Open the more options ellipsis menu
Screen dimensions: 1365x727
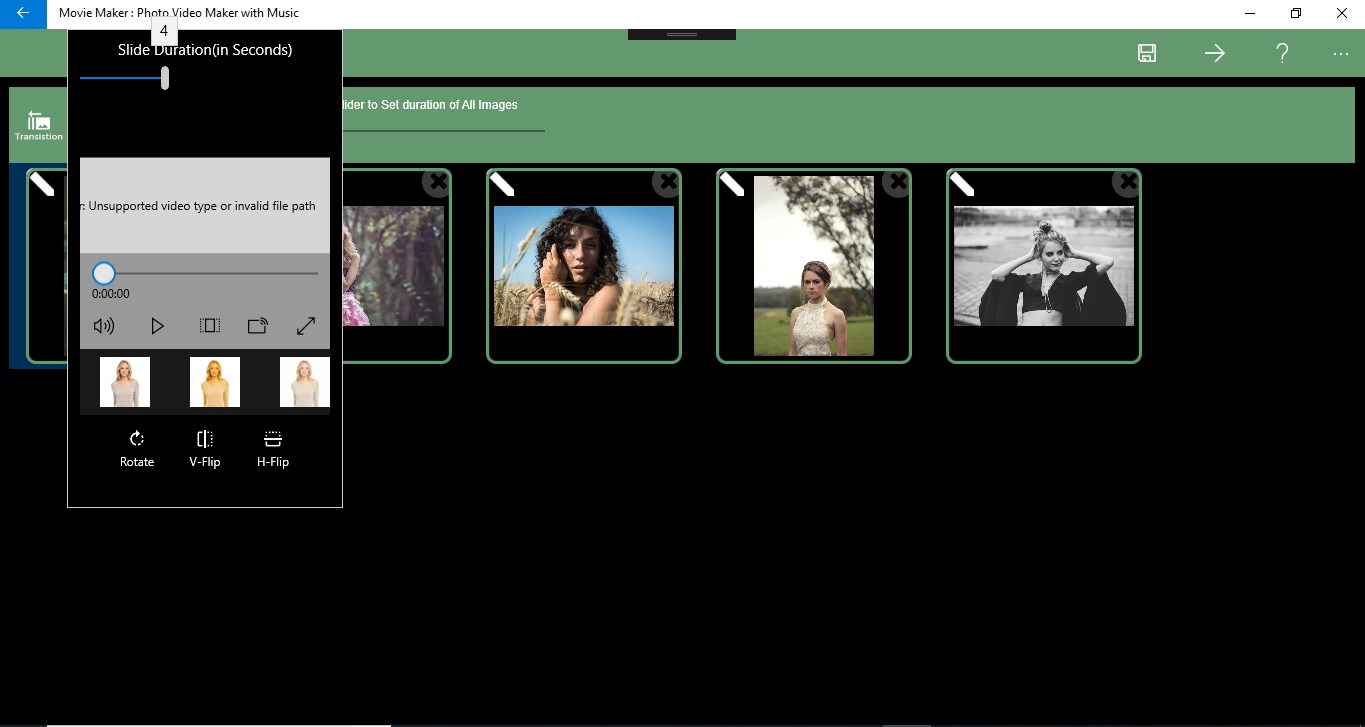click(1341, 54)
